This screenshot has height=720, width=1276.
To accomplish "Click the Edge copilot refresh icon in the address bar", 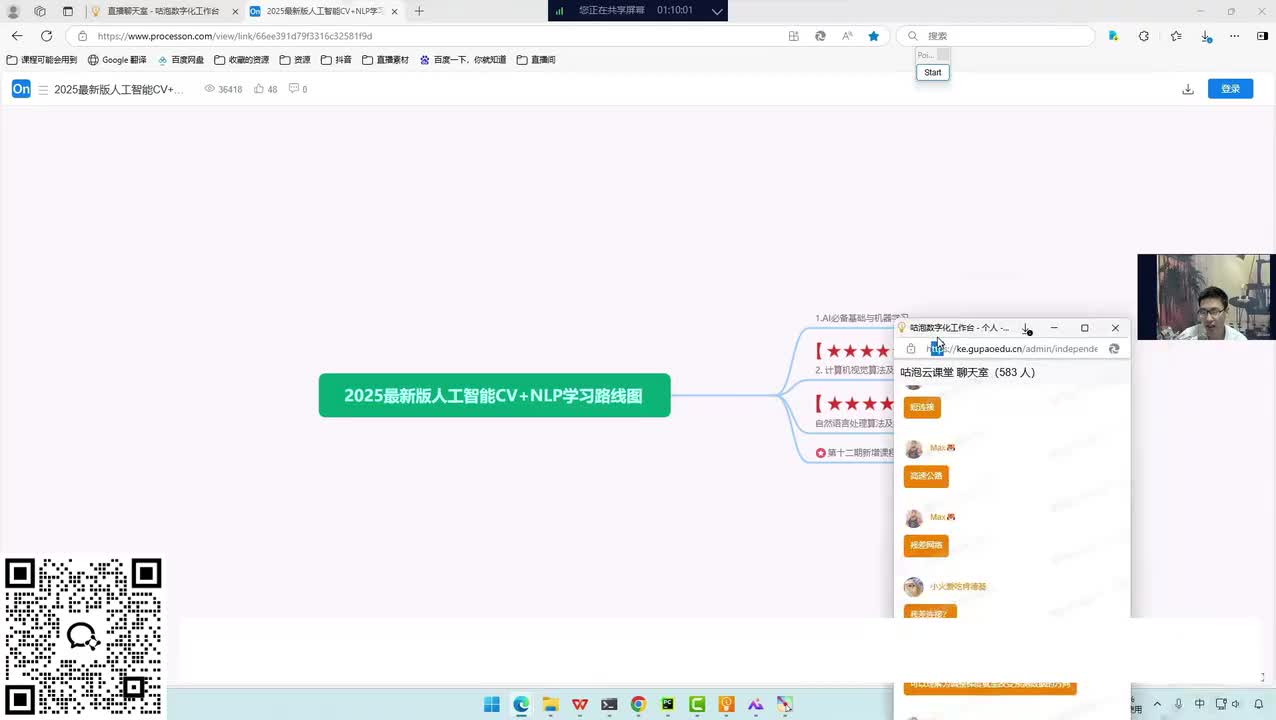I will click(x=820, y=36).
